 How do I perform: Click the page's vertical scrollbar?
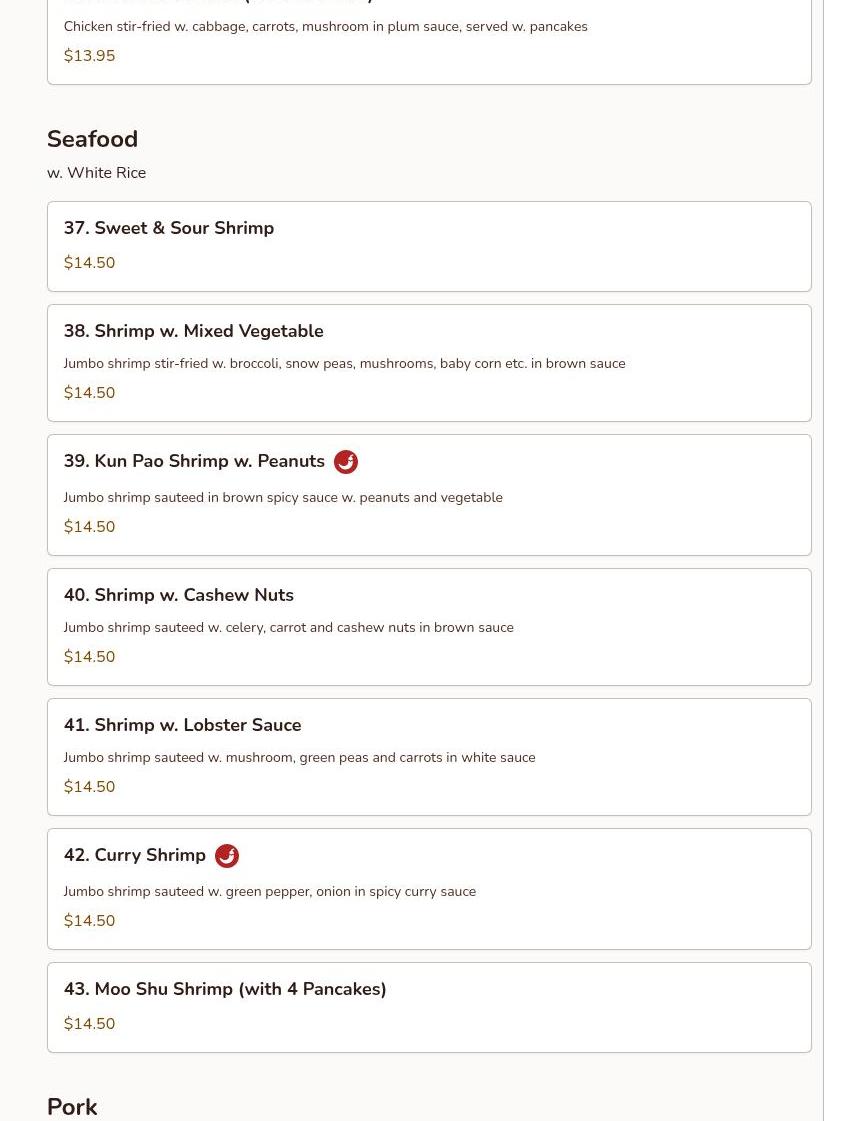click(x=833, y=560)
